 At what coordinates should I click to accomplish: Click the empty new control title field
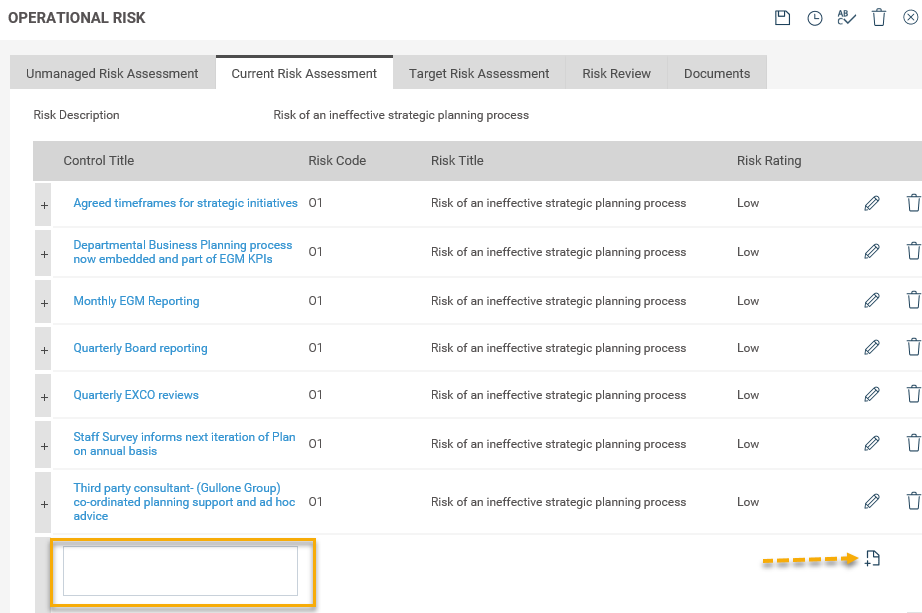coord(180,571)
